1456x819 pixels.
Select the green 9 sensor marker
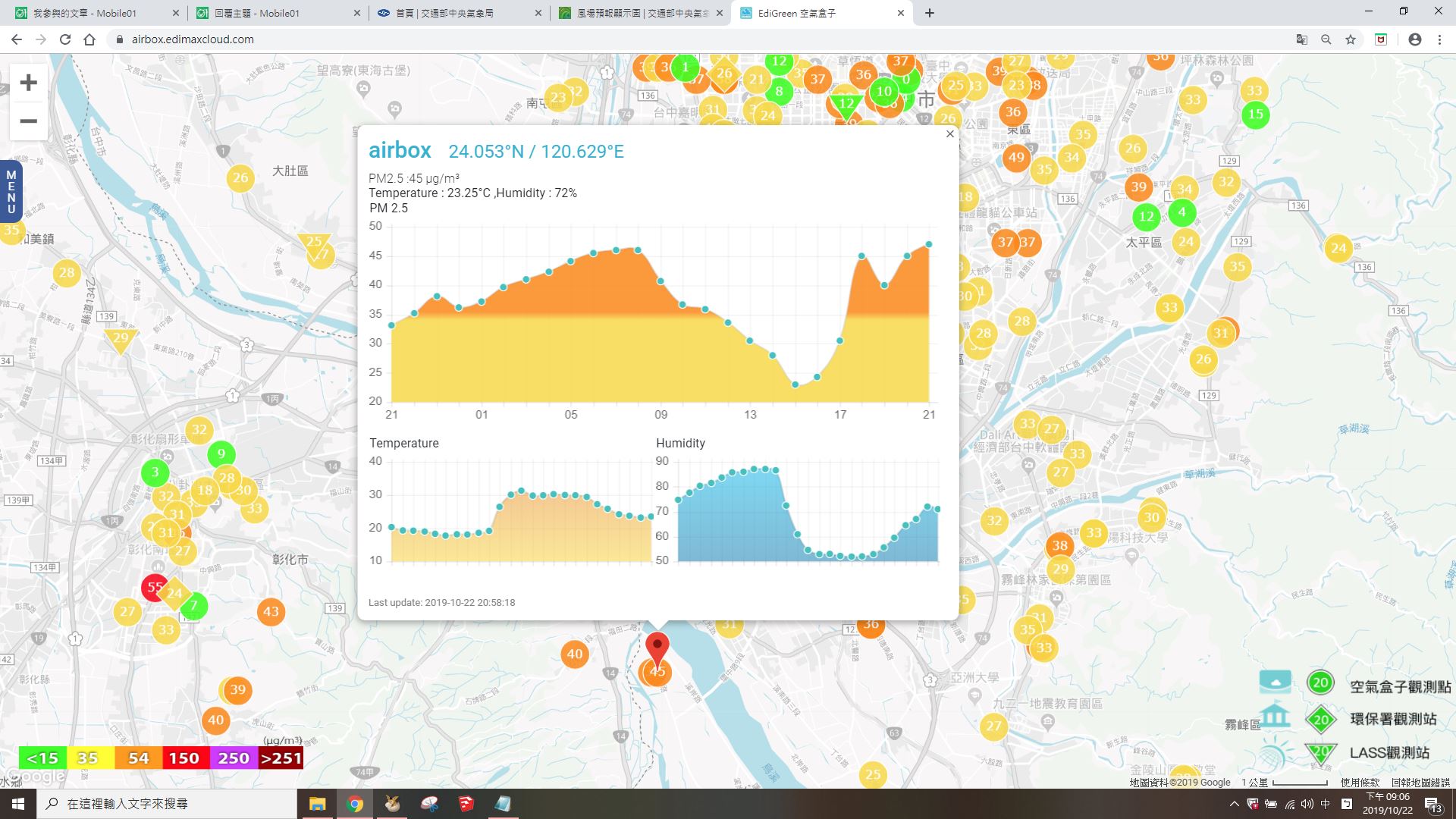221,454
